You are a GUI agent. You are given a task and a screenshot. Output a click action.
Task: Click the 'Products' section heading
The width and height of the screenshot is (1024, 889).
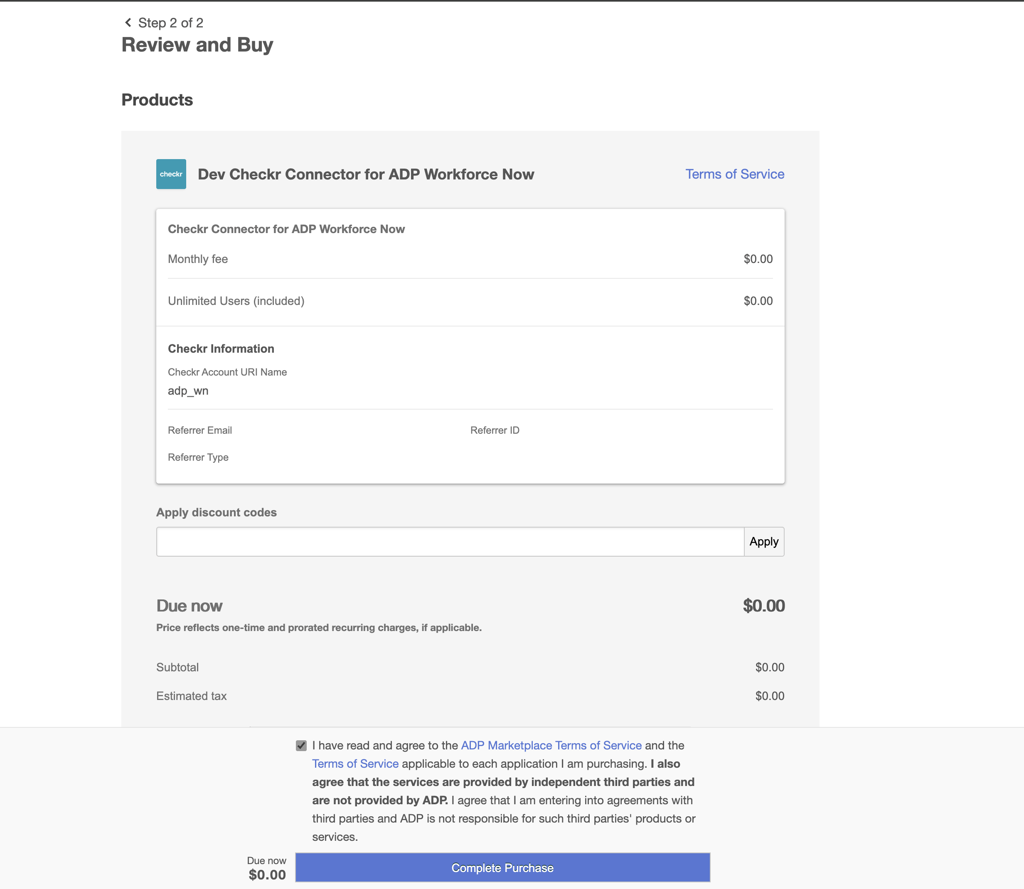[x=157, y=100]
